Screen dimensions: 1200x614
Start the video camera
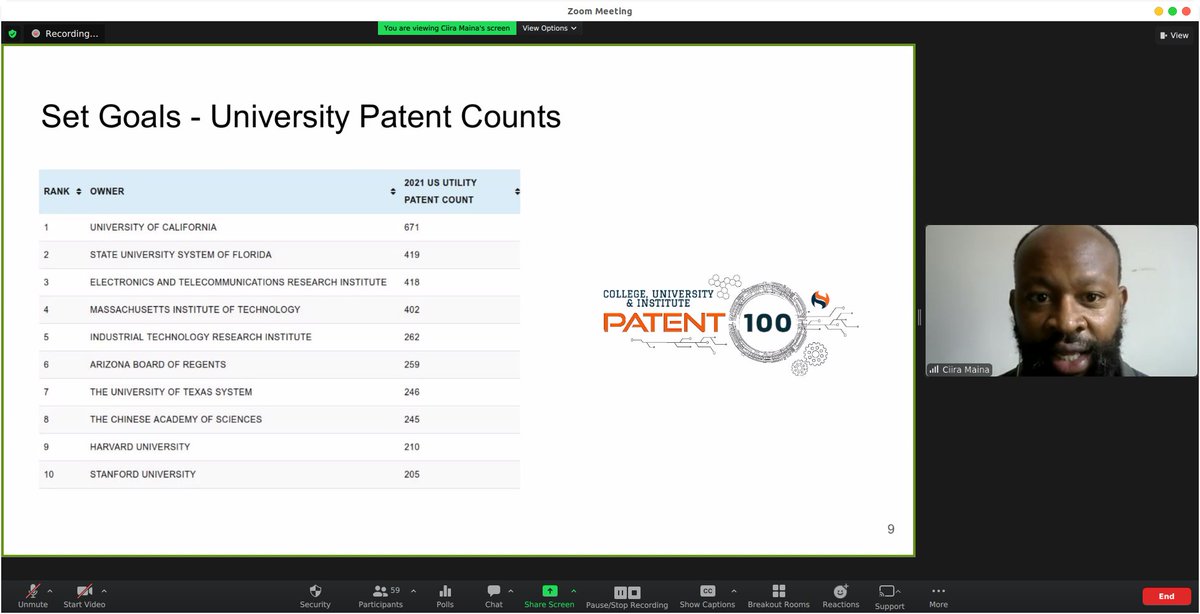[x=84, y=596]
